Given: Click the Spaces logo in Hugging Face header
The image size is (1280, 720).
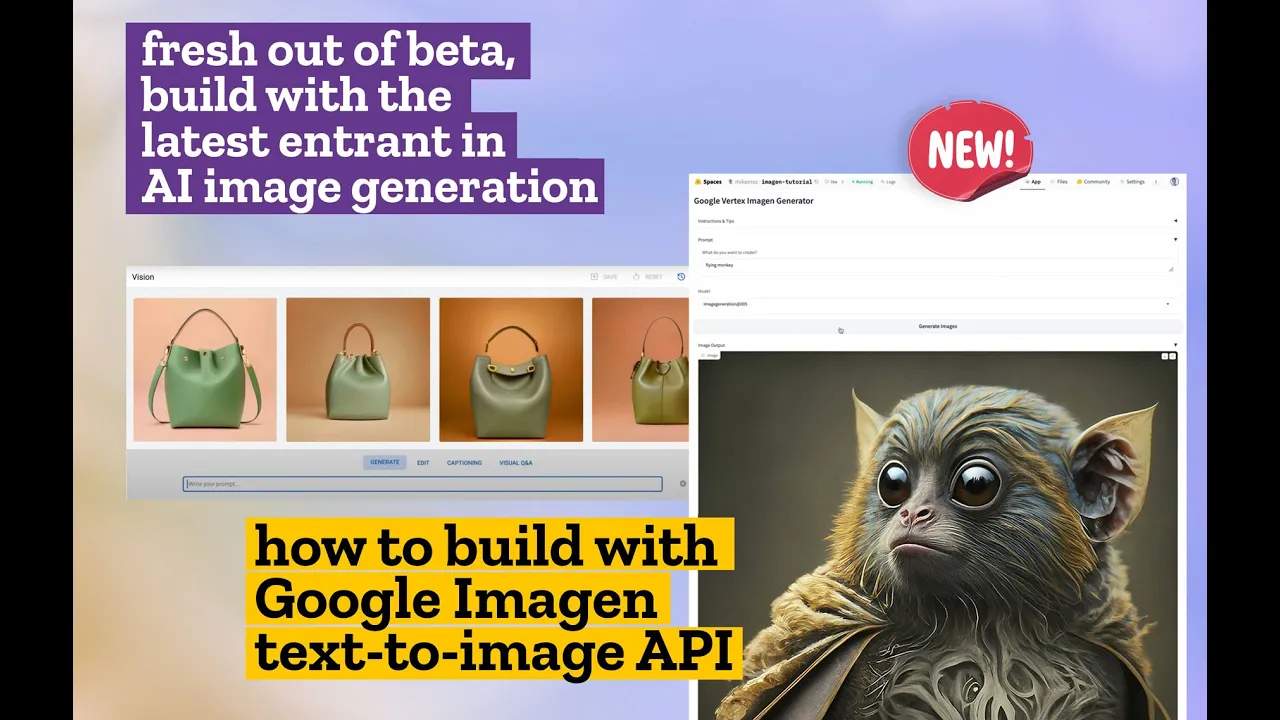Looking at the screenshot, I should 708,182.
